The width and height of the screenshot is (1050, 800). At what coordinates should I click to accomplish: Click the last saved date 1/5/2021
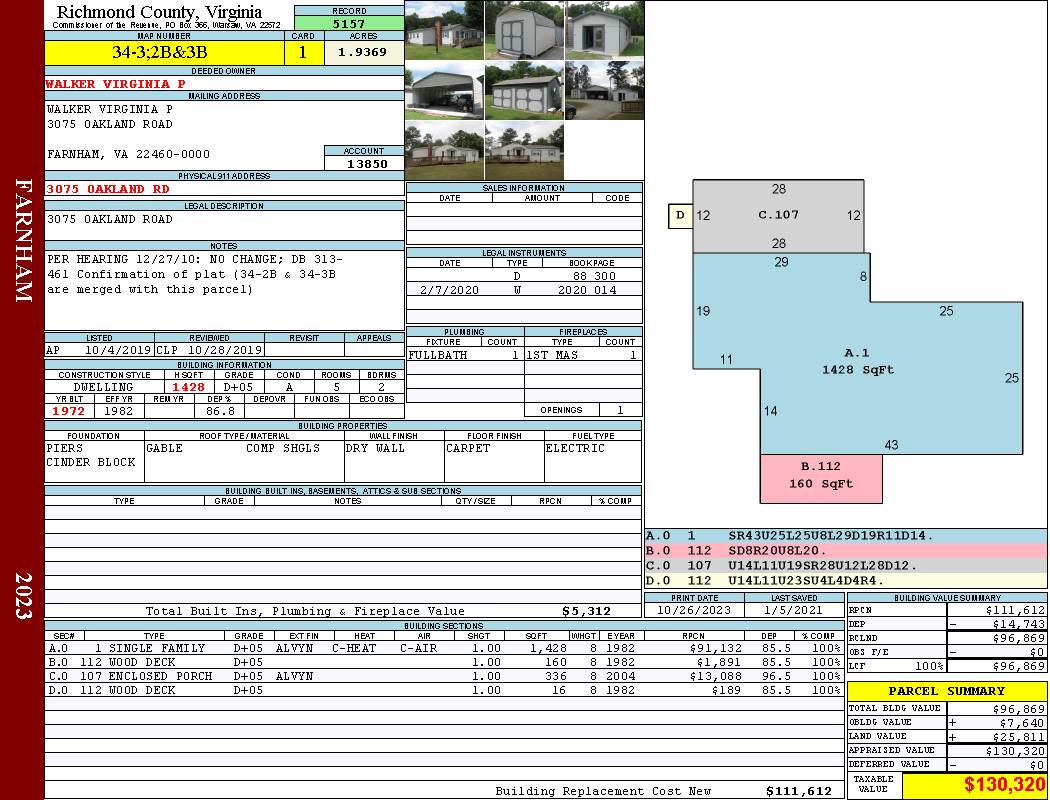(794, 610)
